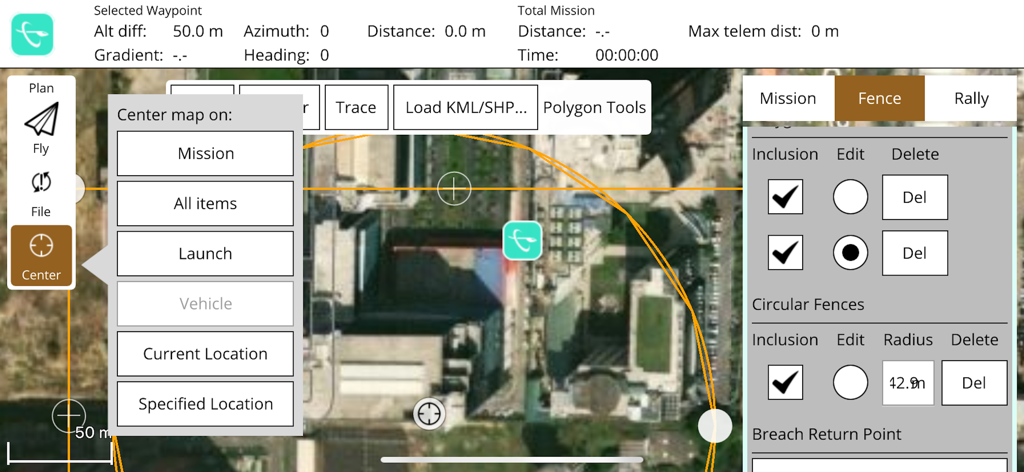
Task: Switch to the Mission tab
Action: 788,99
